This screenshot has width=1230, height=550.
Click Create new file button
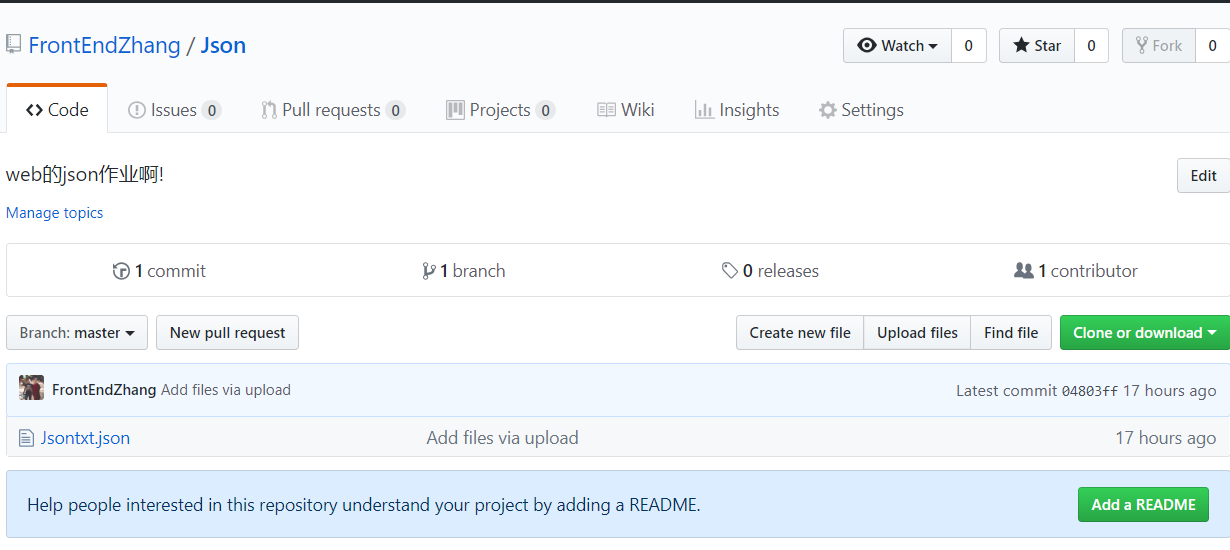coord(800,333)
